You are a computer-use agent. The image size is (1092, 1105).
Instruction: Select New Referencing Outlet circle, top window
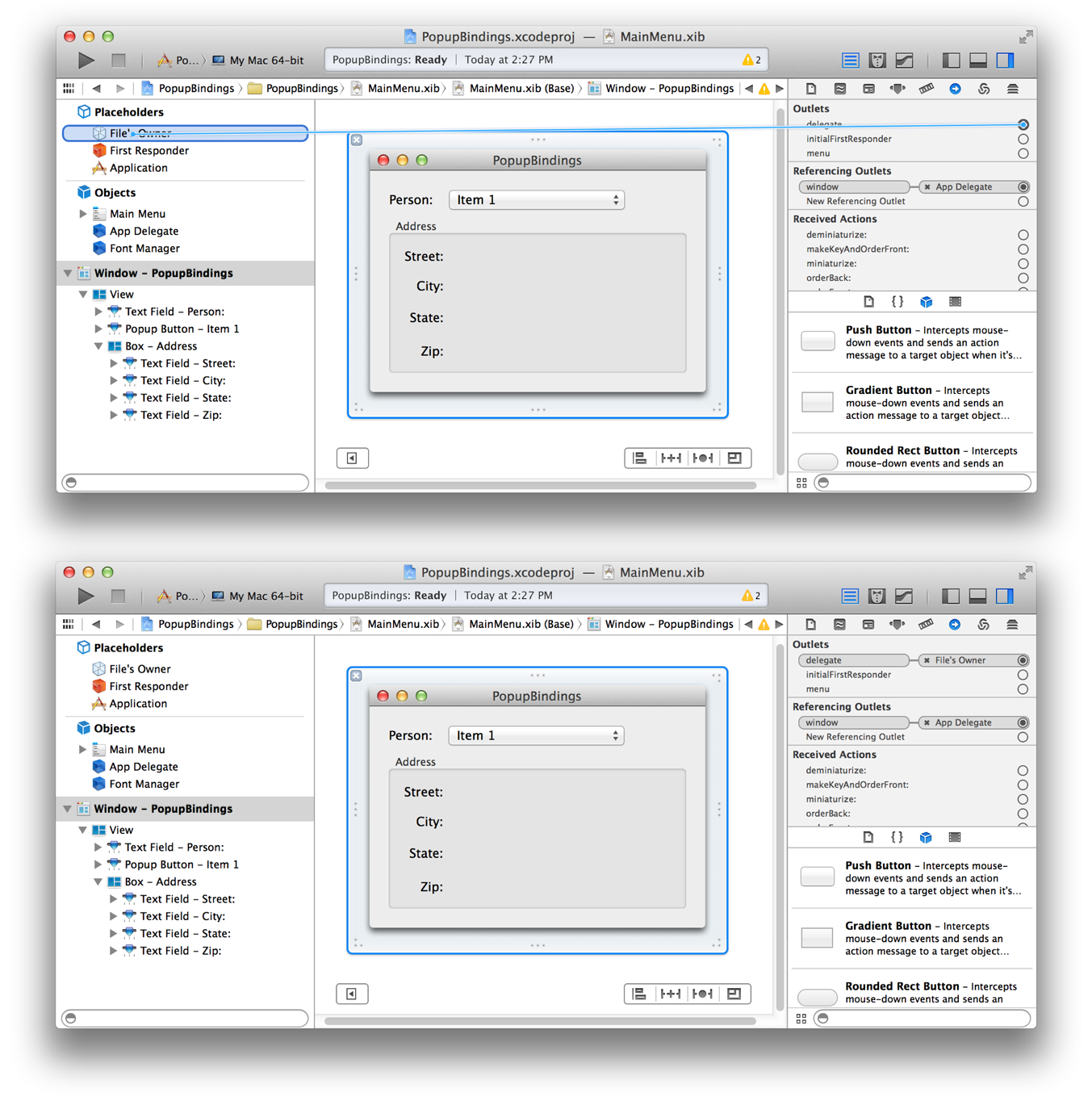click(x=1023, y=202)
